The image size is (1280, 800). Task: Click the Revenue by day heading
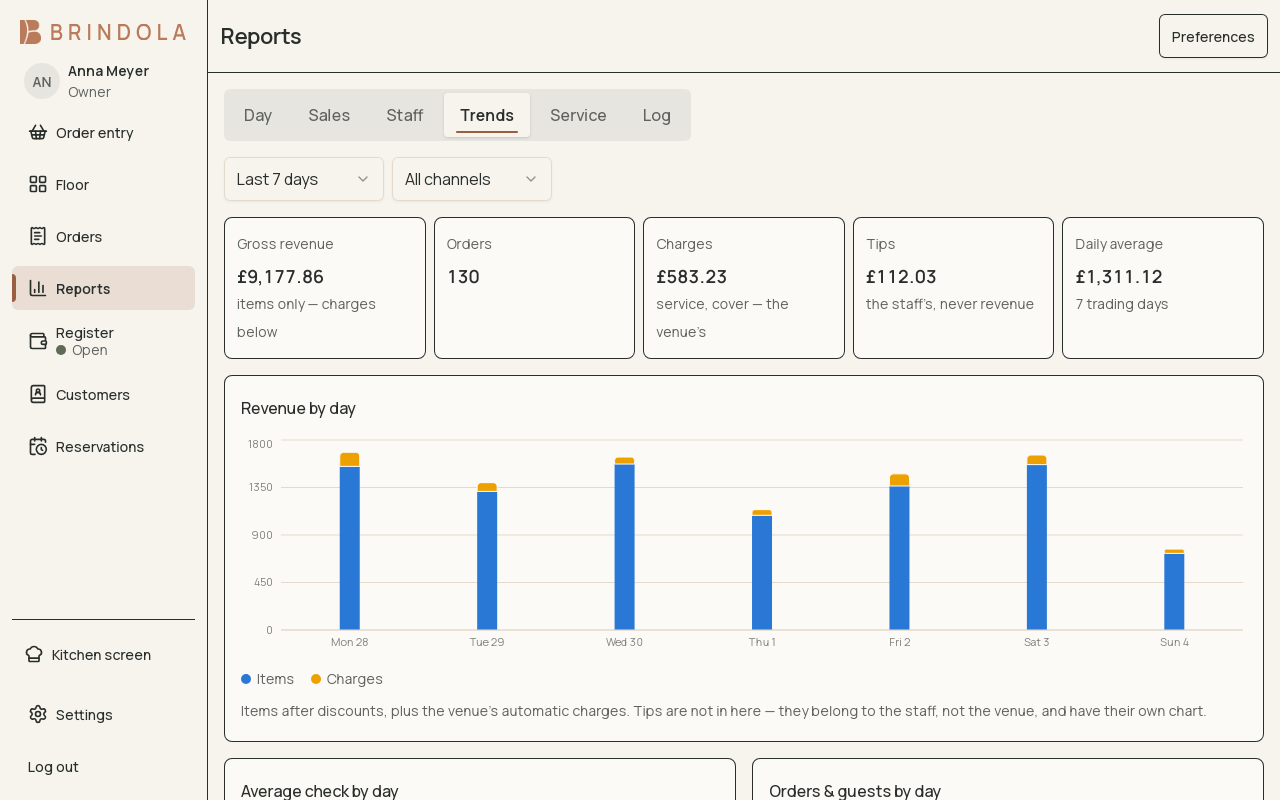pos(298,408)
